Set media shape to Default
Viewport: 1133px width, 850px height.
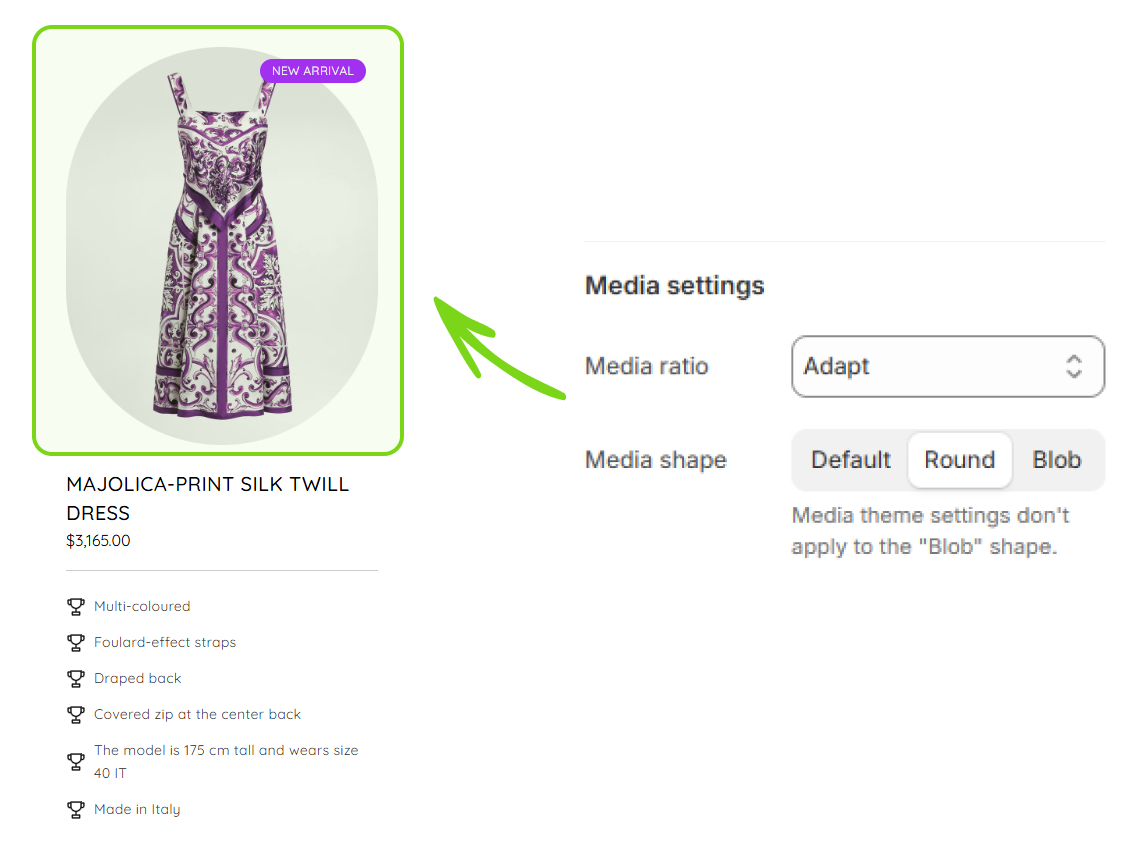point(850,460)
